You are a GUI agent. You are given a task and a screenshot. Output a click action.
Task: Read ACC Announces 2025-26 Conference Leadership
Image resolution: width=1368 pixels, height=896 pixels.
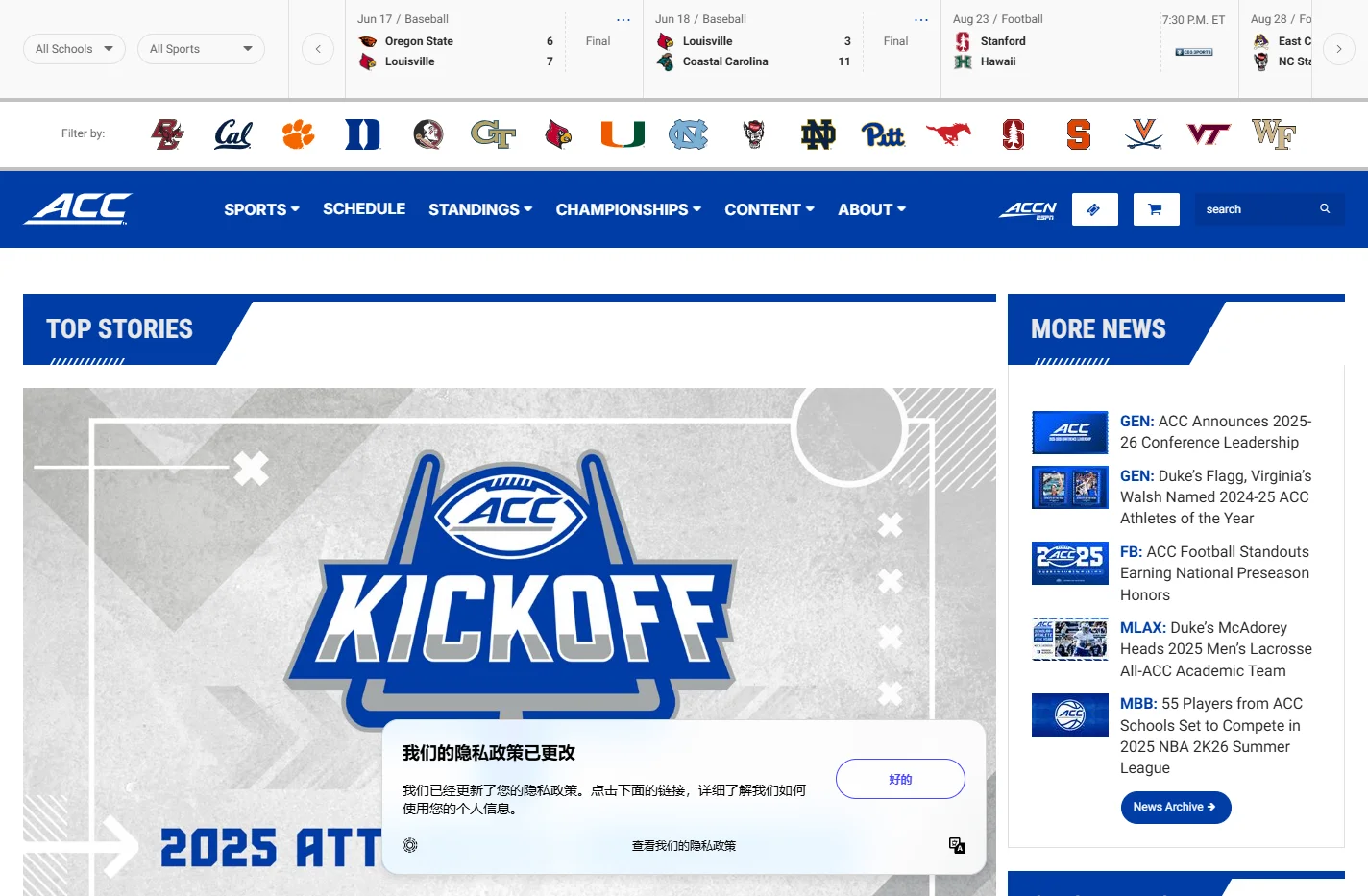coord(1215,432)
